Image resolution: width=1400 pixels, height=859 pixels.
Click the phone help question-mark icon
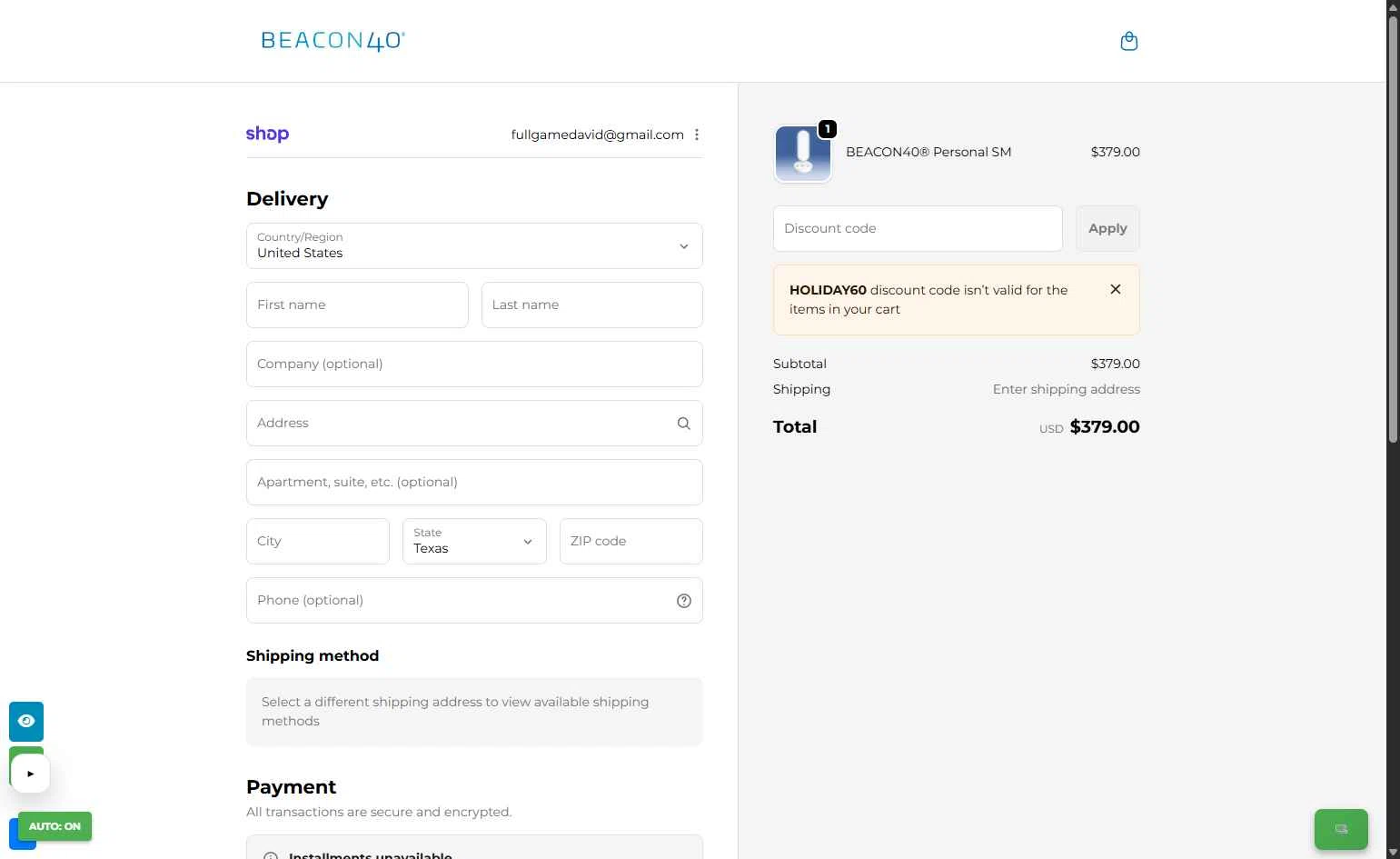click(x=684, y=601)
